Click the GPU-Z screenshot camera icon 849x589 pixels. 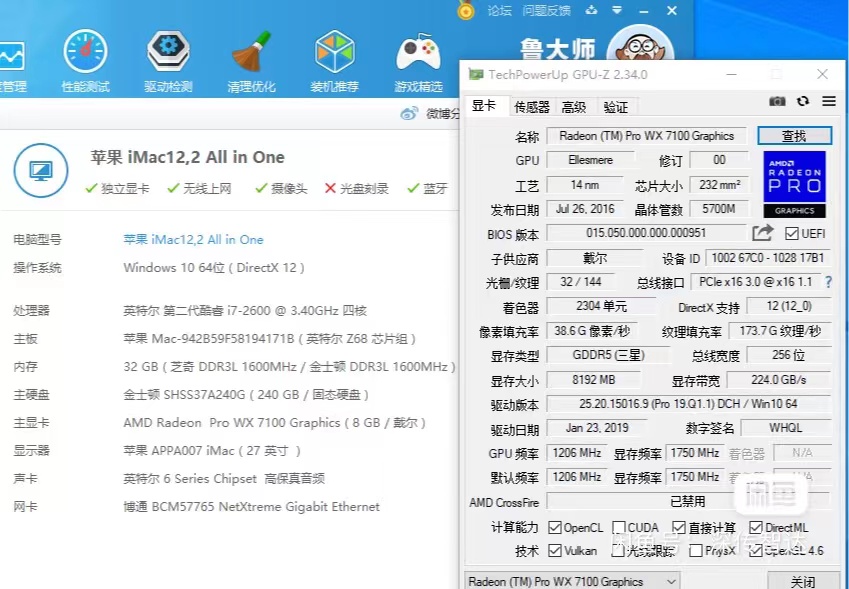[777, 101]
